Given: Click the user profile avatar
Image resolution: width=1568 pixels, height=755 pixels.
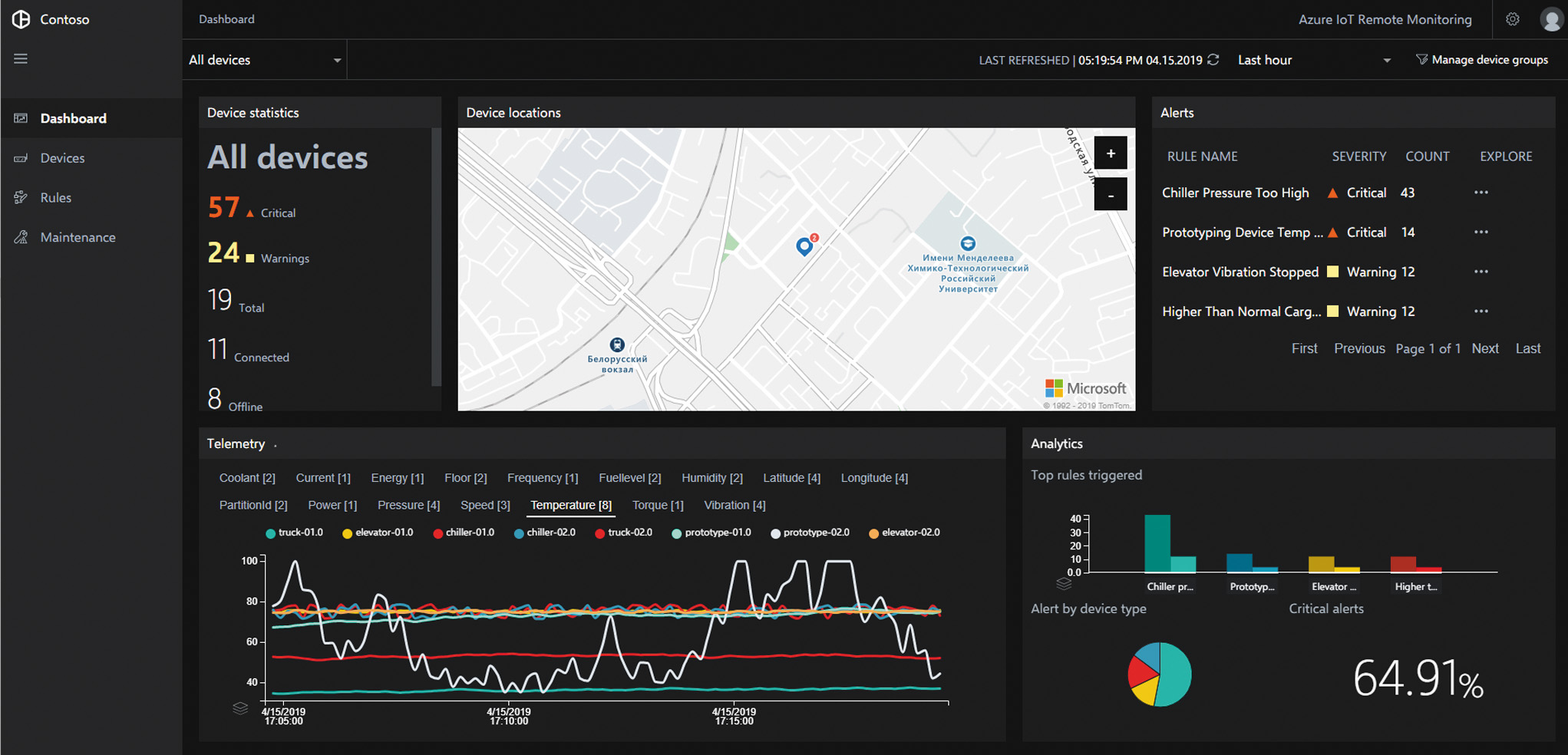Looking at the screenshot, I should tap(1551, 20).
